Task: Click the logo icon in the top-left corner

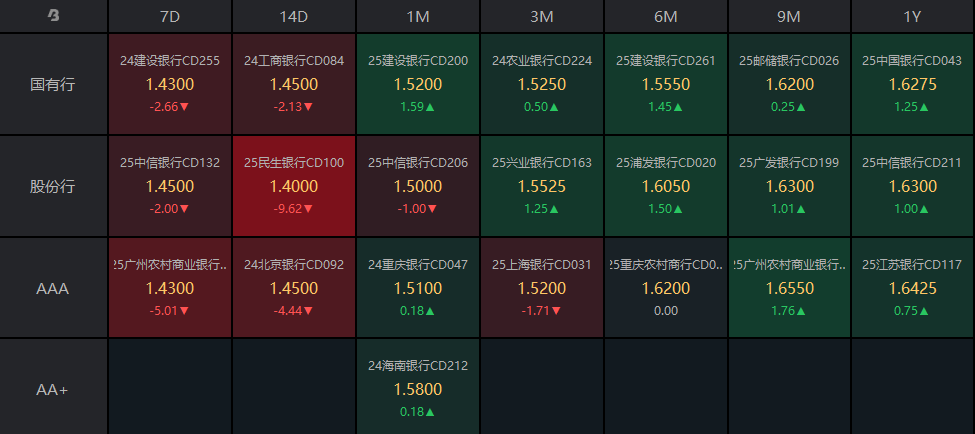Action: 54,16
